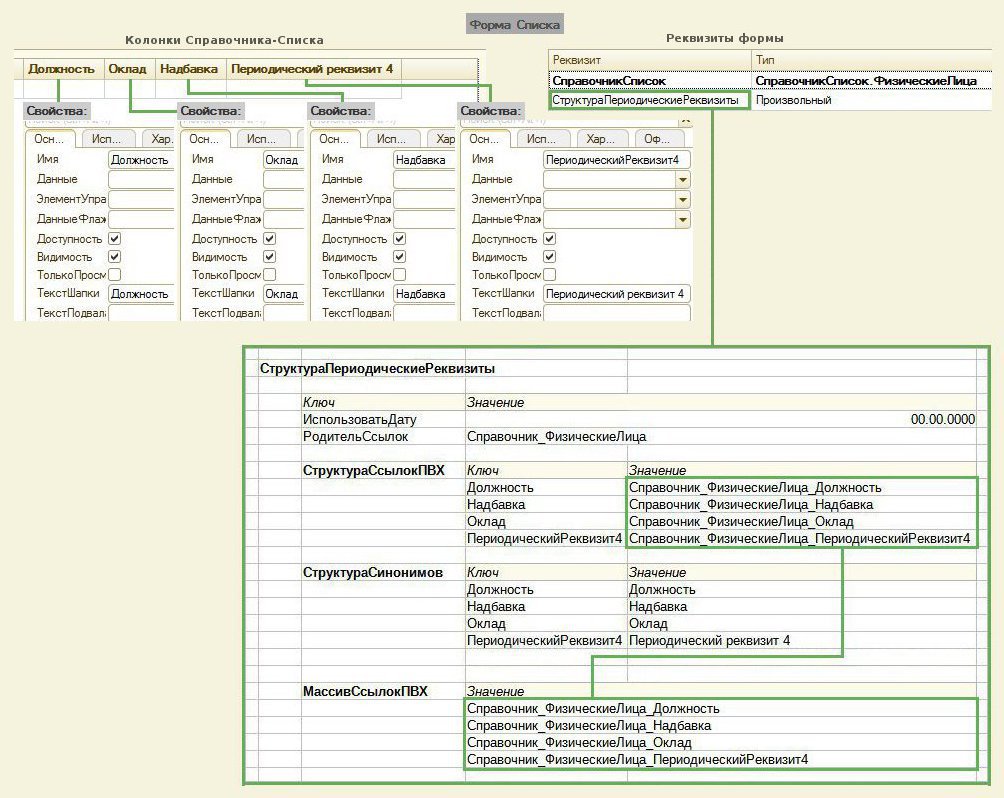
Task: Open the Оф... tab in rightmost properties panel
Action: point(658,140)
